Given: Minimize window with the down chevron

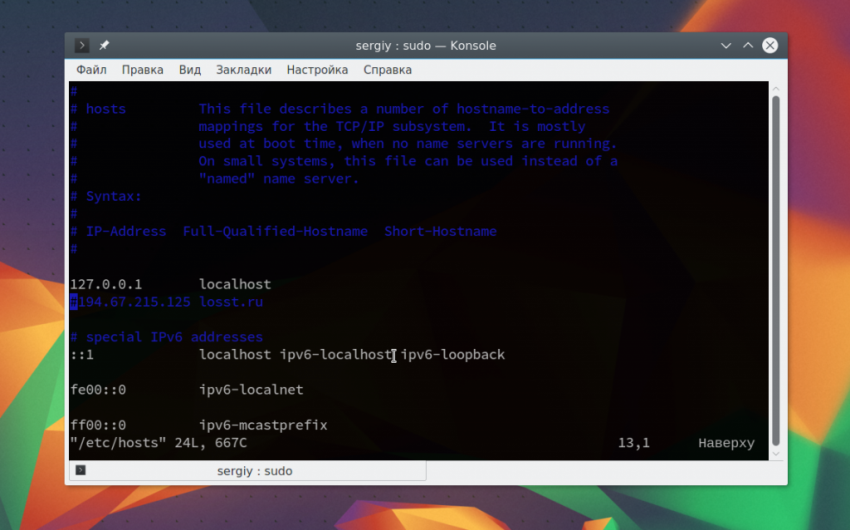Looking at the screenshot, I should pyautogui.click(x=726, y=46).
